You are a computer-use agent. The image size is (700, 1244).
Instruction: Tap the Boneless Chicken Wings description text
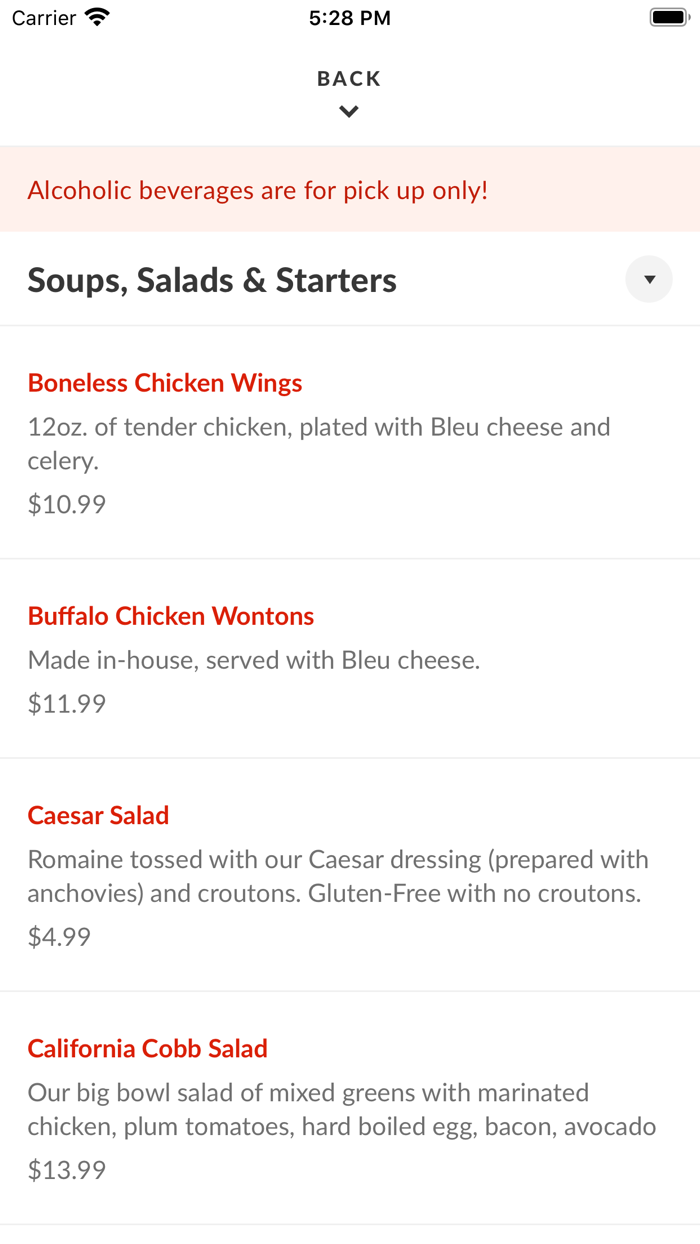coord(318,444)
